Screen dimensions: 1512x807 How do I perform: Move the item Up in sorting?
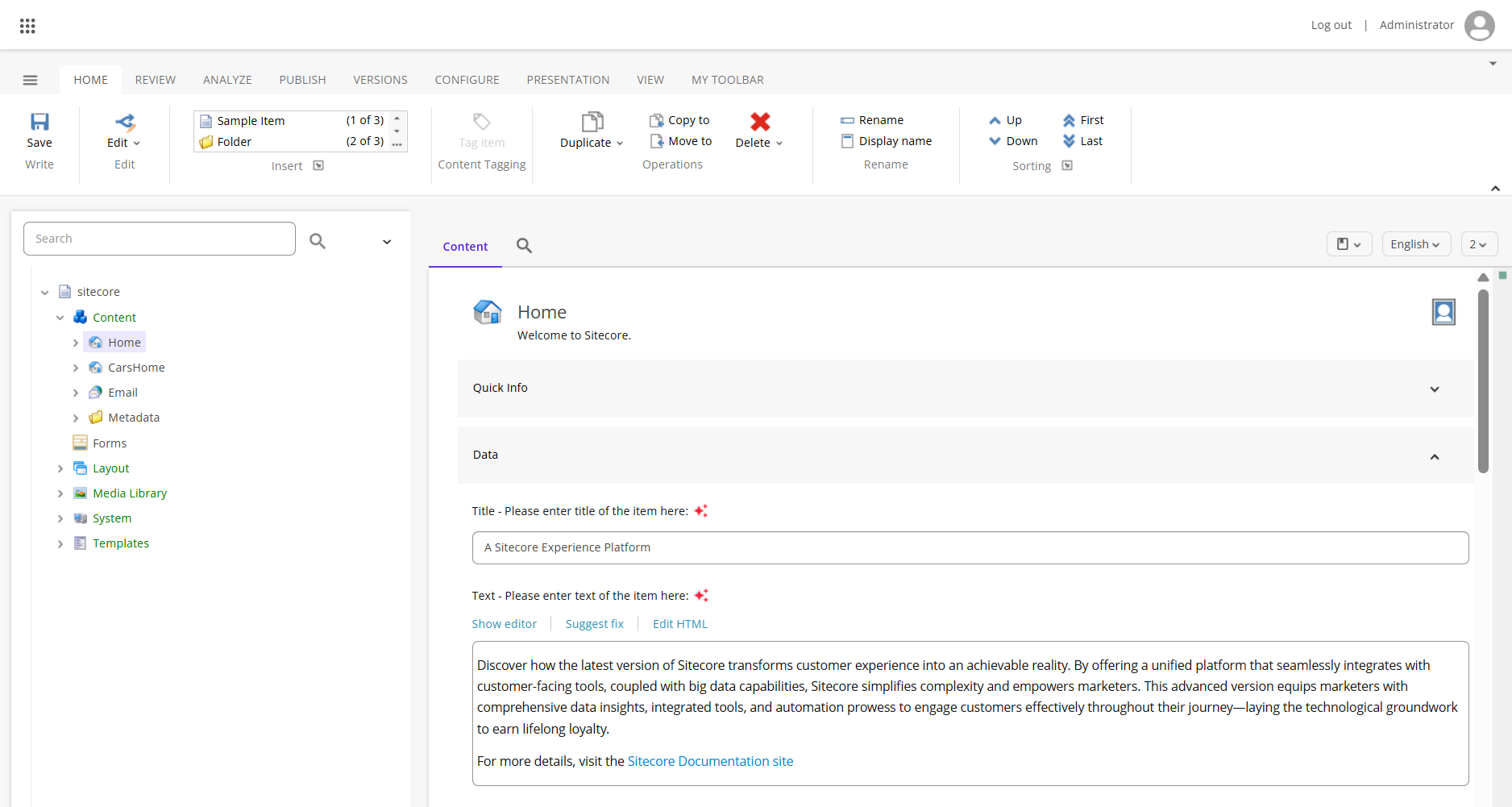click(x=1005, y=120)
